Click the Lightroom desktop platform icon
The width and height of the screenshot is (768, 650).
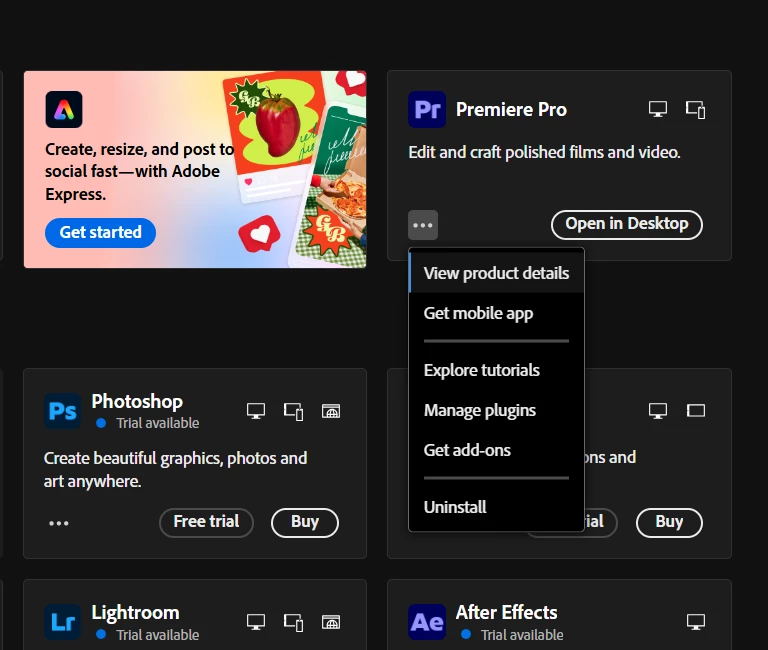[256, 622]
